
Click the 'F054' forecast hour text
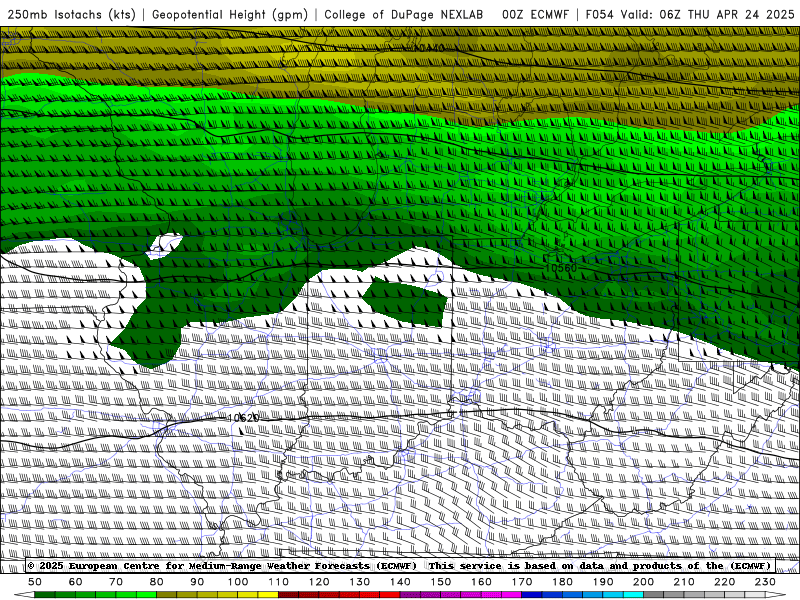599,15
